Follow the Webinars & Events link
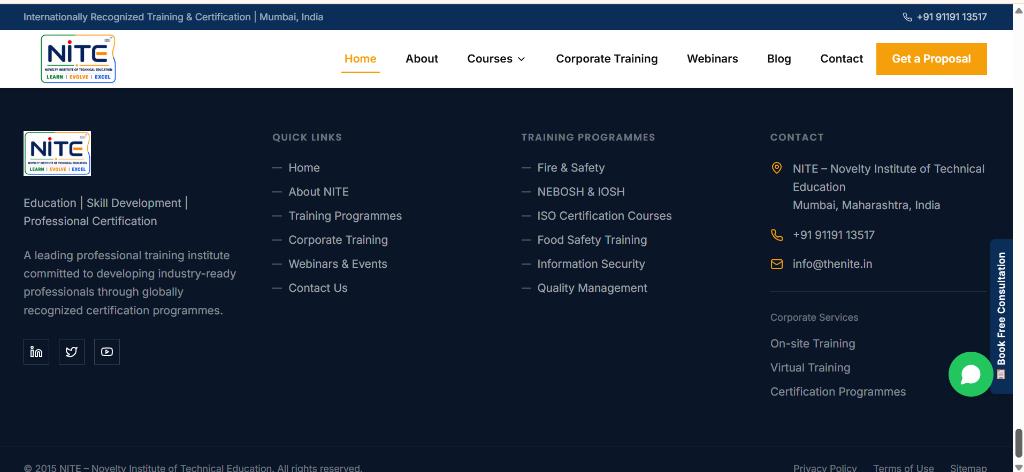This screenshot has width=1024, height=472. 338,264
